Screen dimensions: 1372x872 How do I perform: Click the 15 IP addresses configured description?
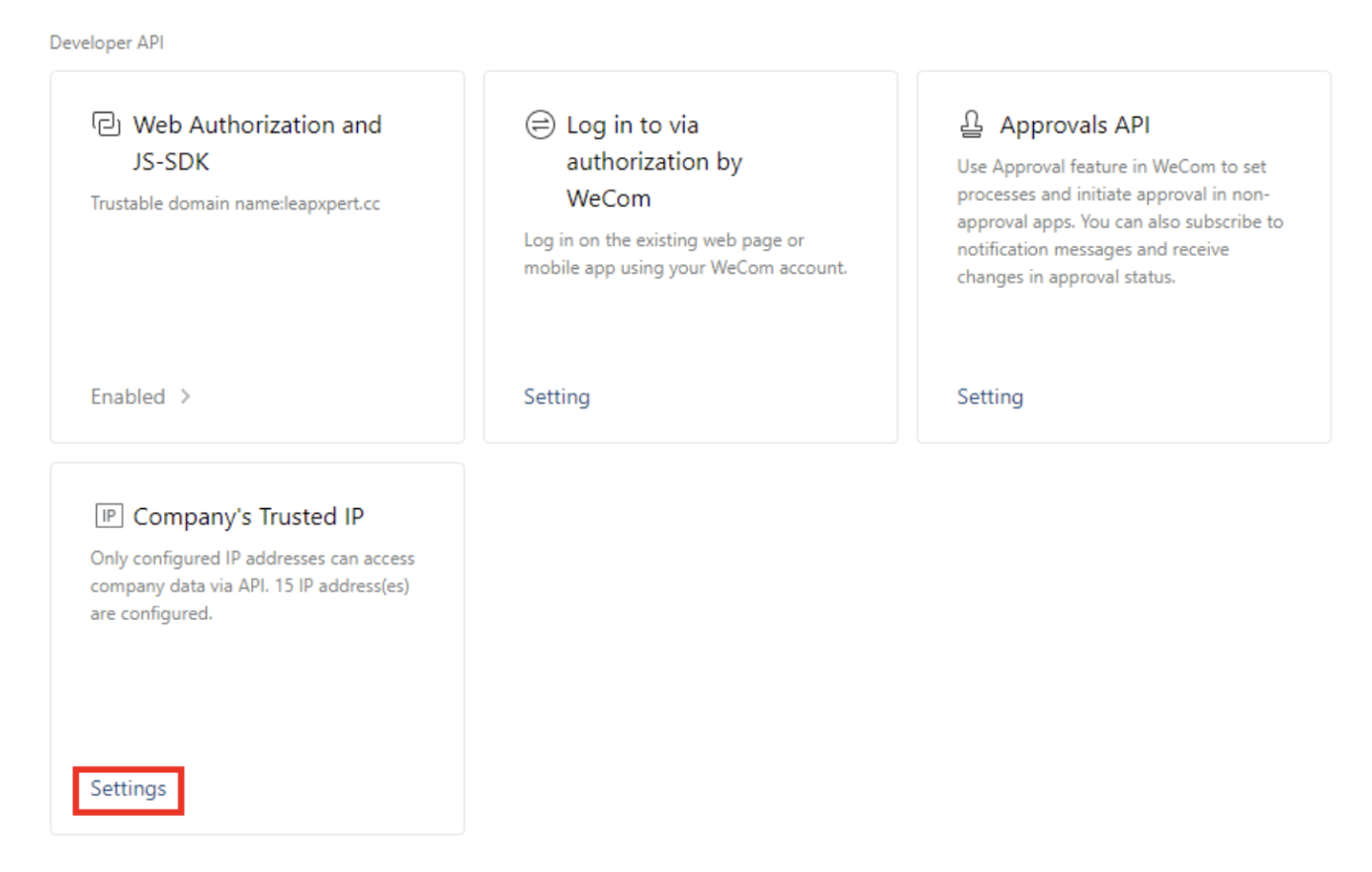pos(252,585)
